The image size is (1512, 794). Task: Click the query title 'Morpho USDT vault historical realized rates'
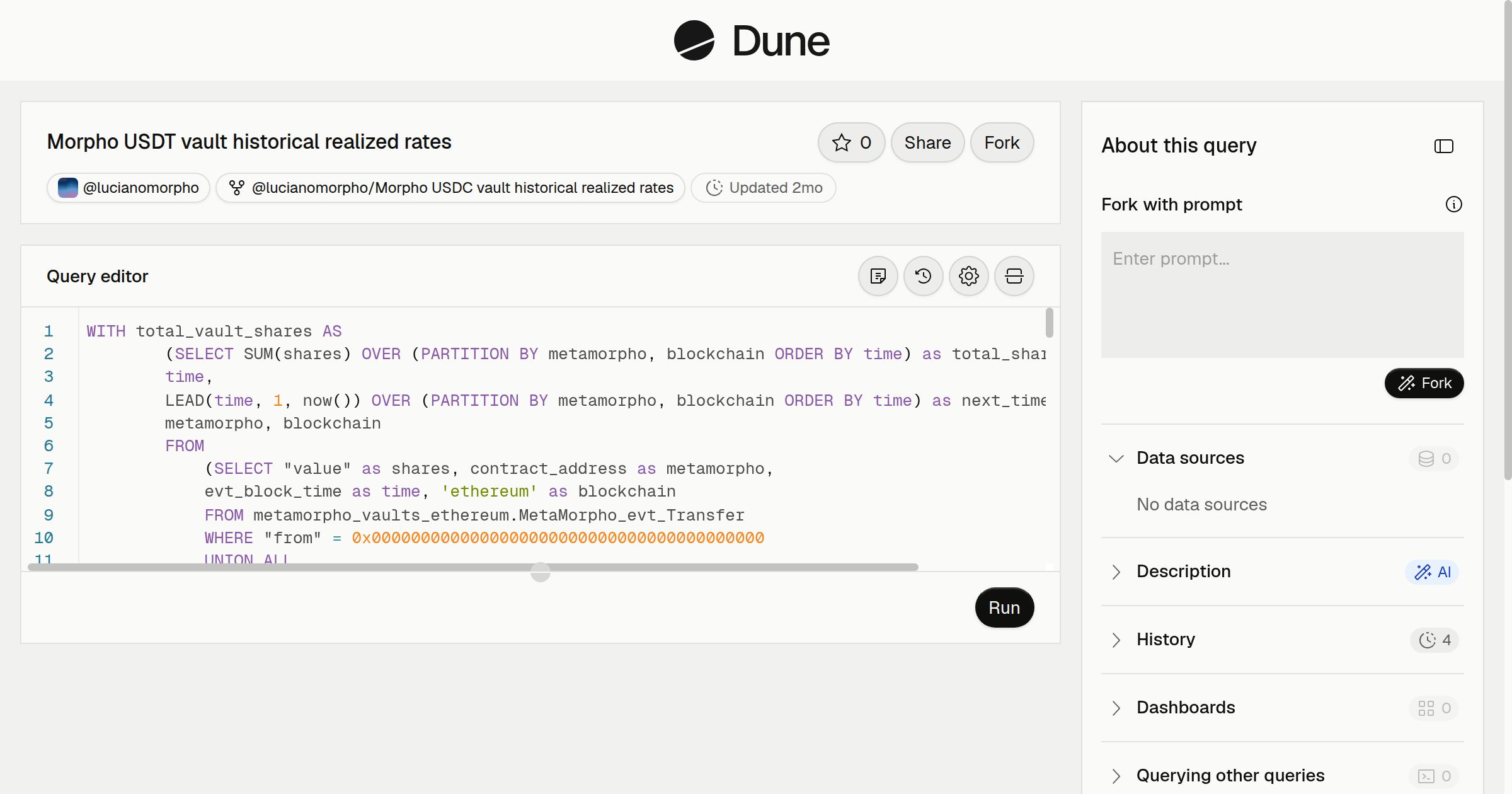249,142
